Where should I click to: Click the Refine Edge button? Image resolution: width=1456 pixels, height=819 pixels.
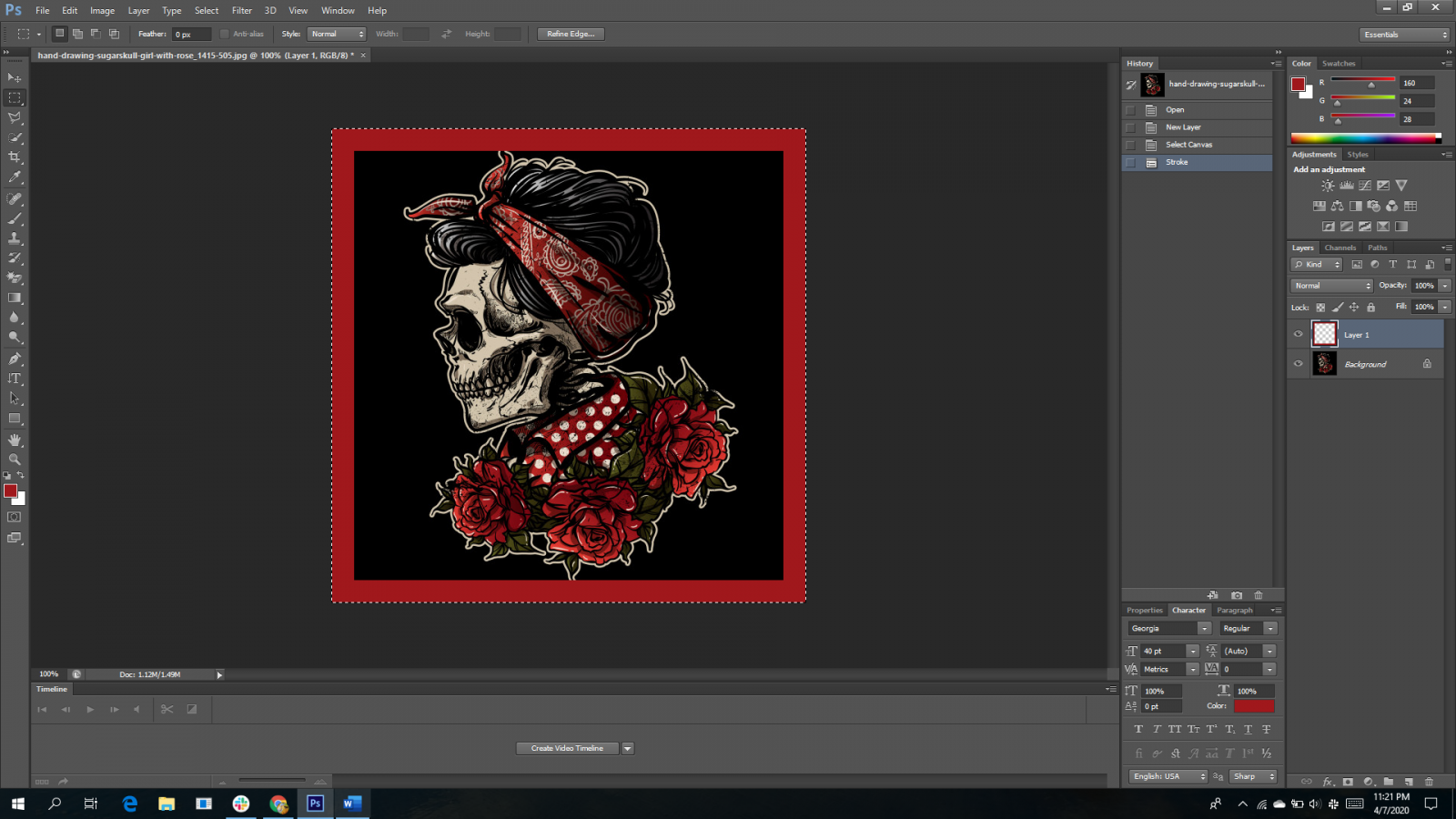(571, 34)
